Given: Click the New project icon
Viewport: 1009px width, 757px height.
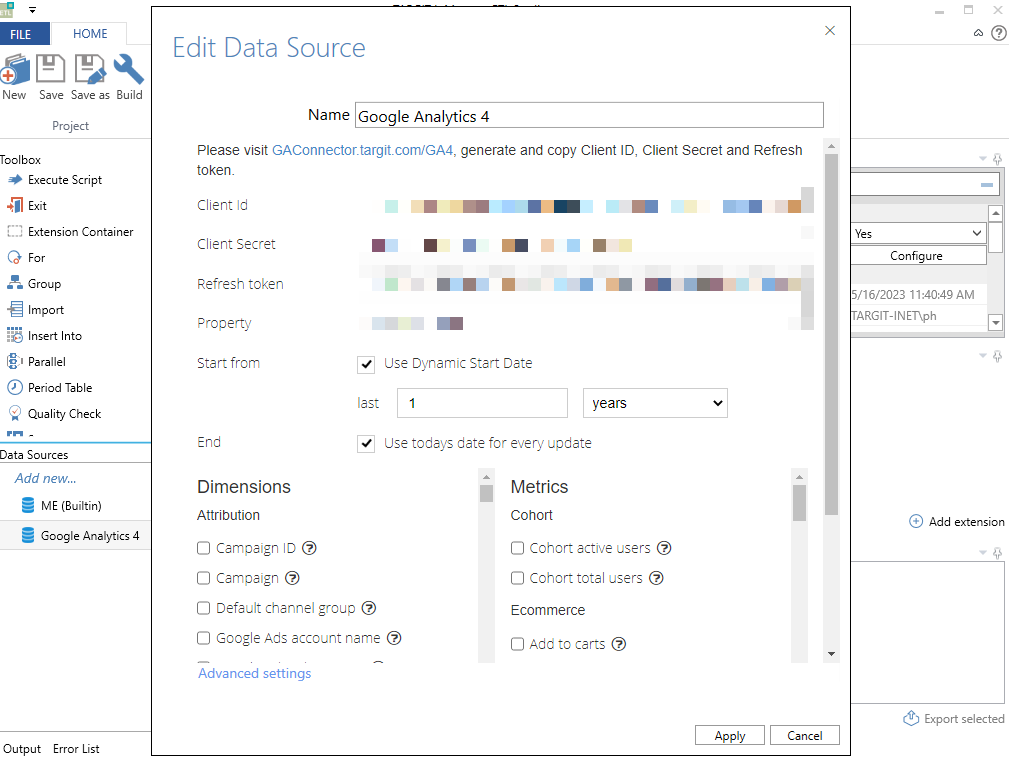Looking at the screenshot, I should tap(14, 70).
